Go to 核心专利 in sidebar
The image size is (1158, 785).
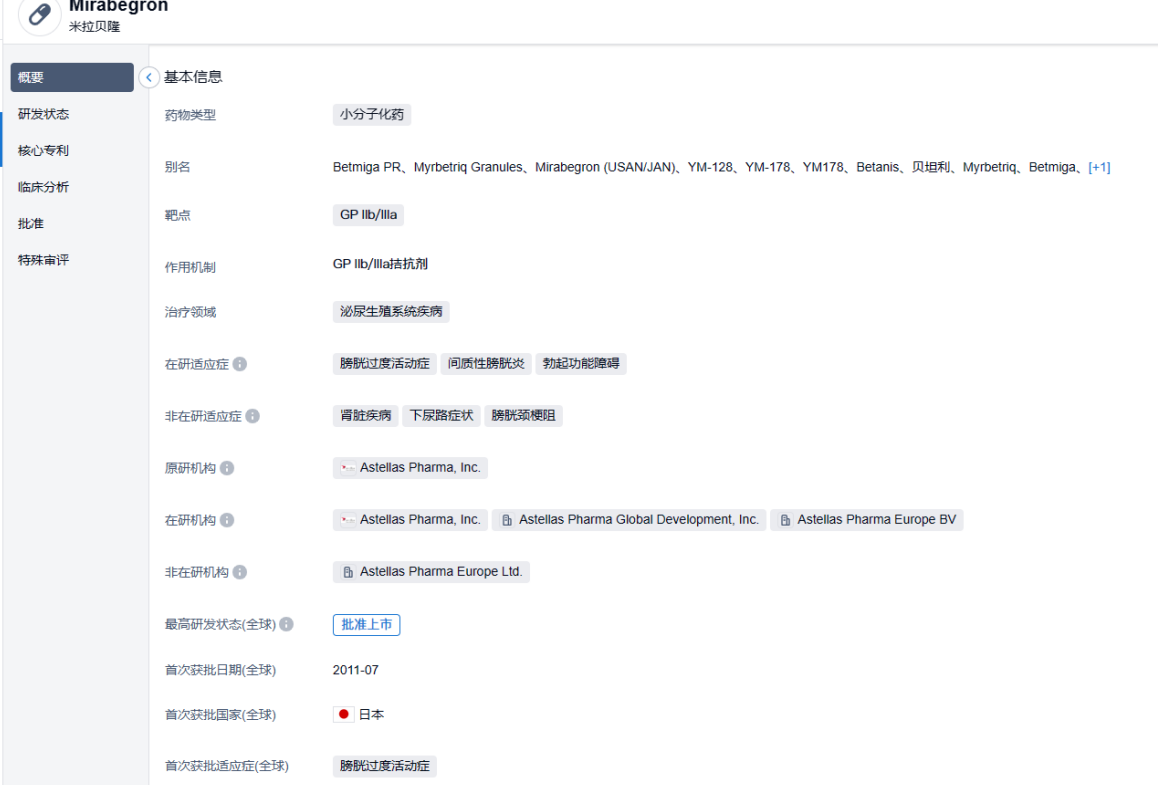[x=44, y=150]
